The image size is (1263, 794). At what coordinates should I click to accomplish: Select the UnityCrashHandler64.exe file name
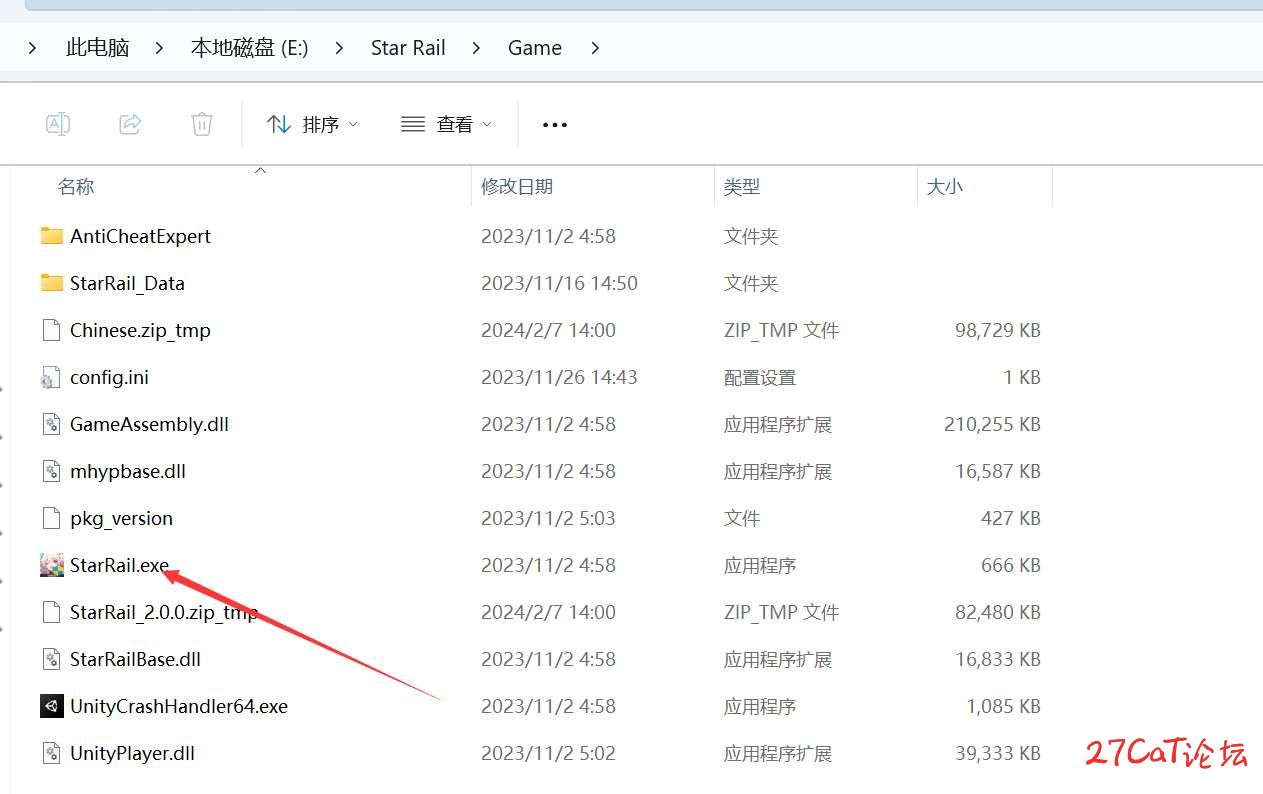click(179, 706)
